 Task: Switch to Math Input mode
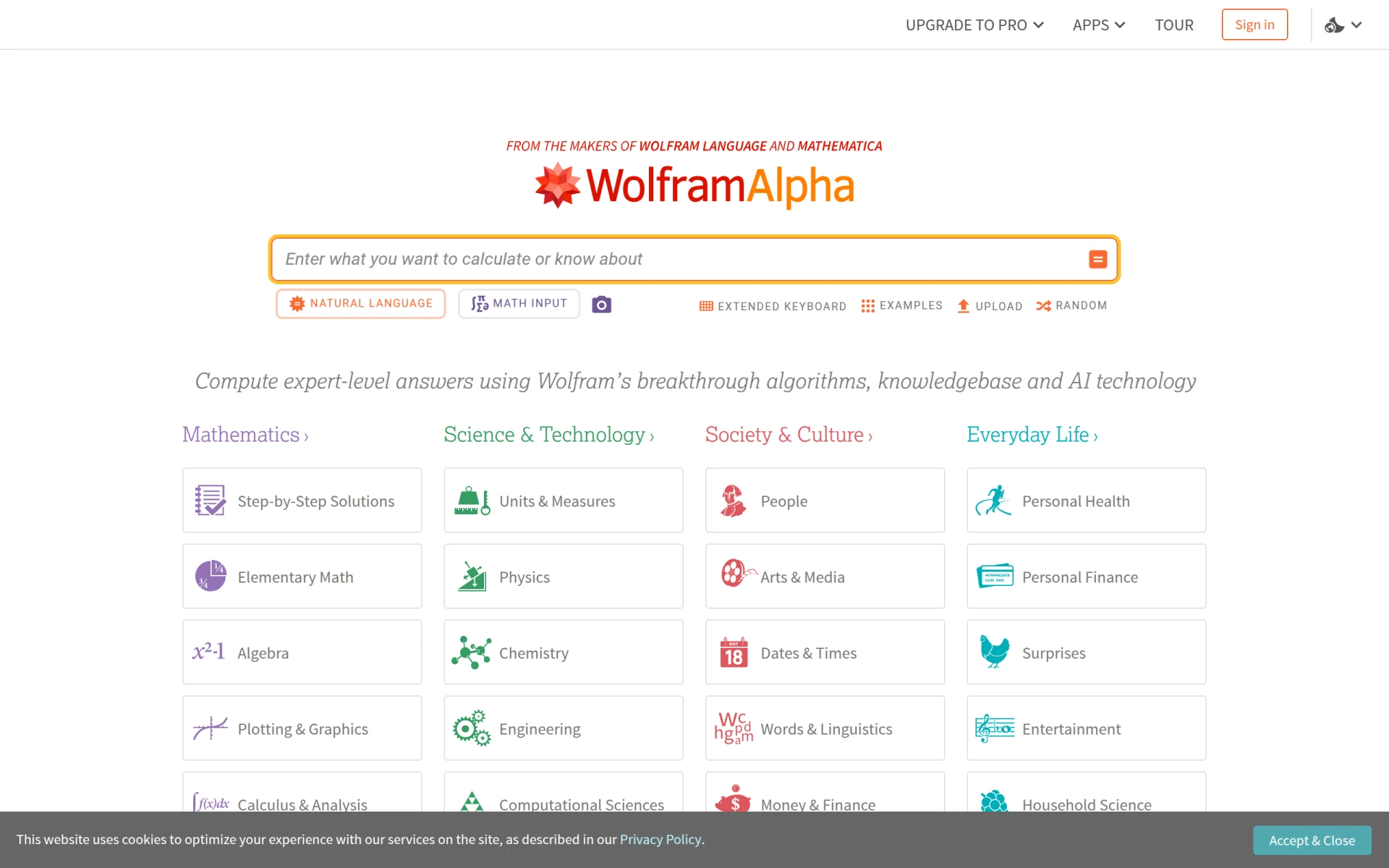pyautogui.click(x=519, y=304)
